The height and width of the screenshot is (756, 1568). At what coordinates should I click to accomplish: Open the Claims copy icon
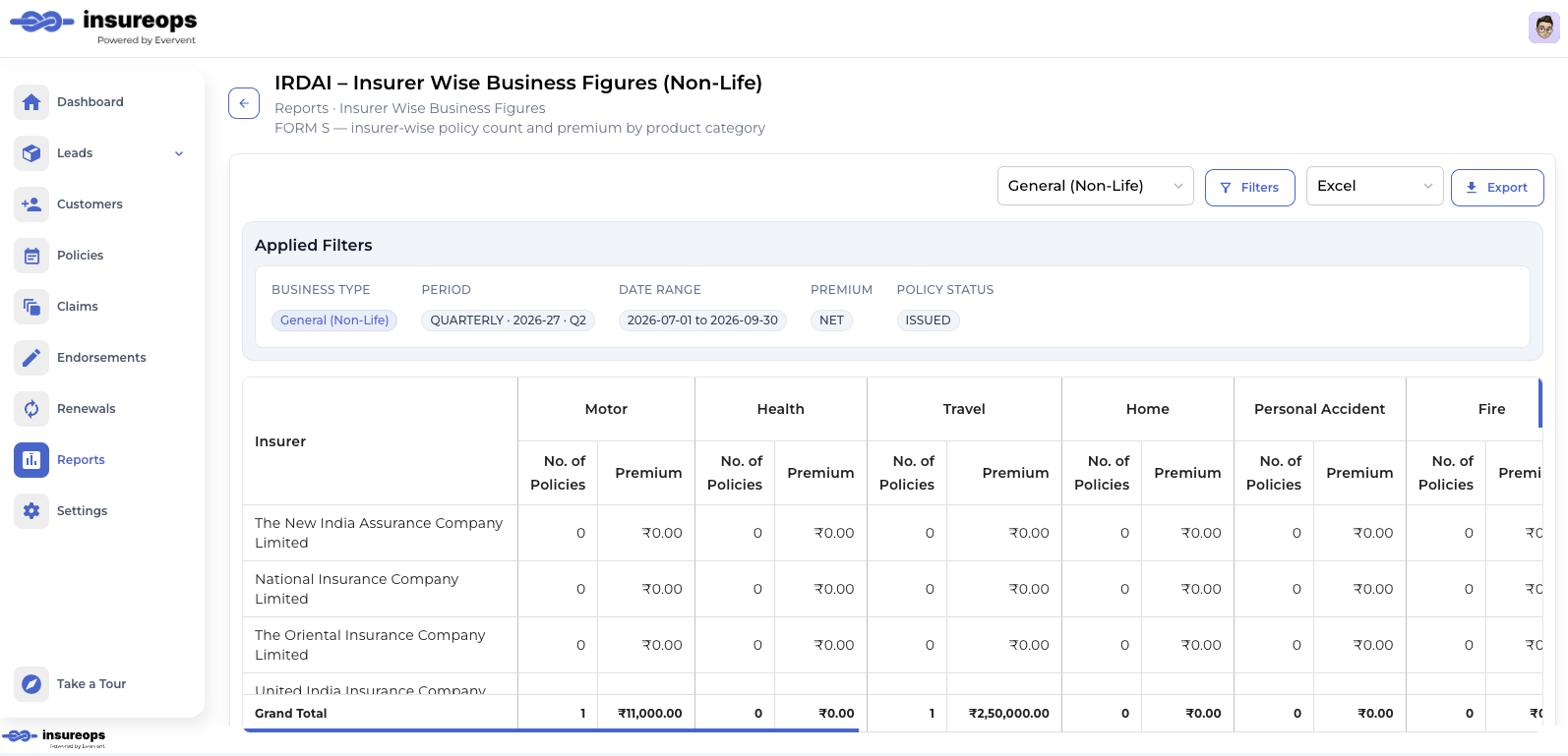[31, 307]
